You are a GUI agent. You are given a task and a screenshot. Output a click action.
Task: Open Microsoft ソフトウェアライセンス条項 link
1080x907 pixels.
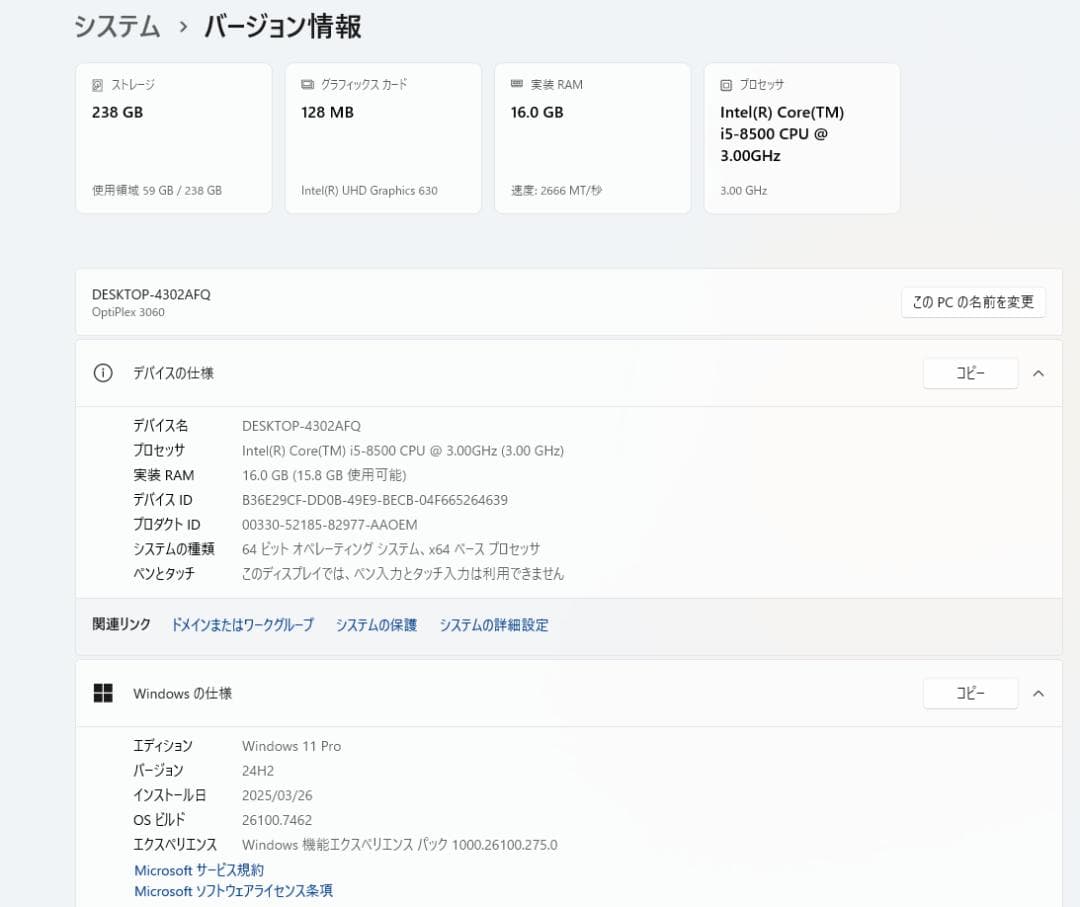(233, 890)
